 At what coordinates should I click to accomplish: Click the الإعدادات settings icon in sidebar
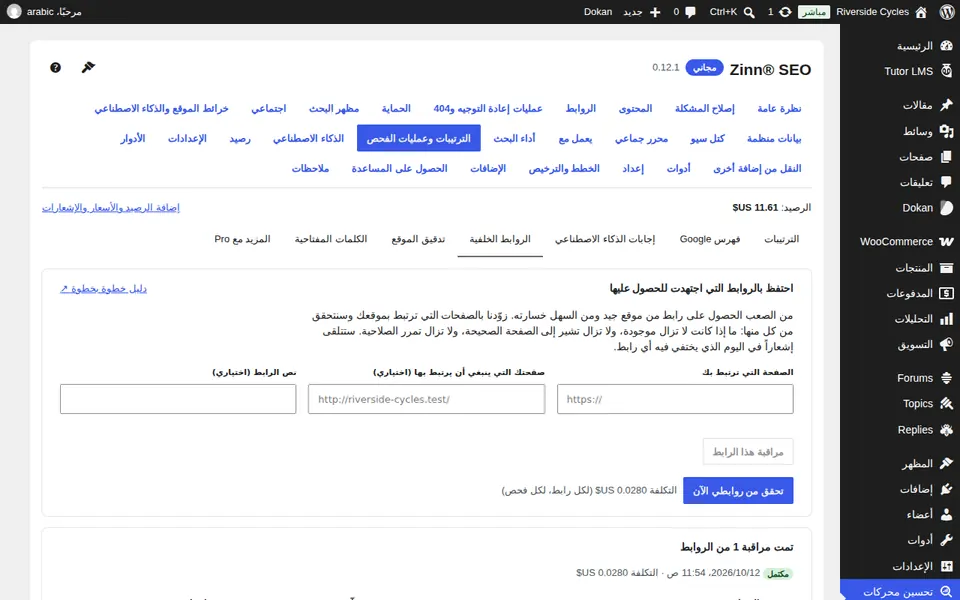click(947, 566)
